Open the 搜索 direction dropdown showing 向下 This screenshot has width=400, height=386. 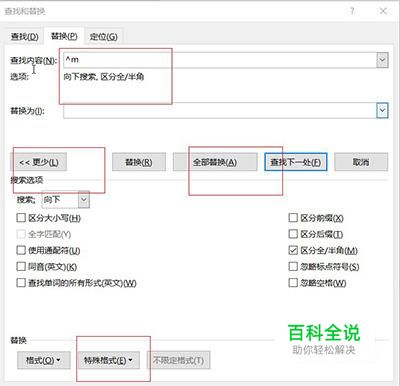(x=66, y=200)
